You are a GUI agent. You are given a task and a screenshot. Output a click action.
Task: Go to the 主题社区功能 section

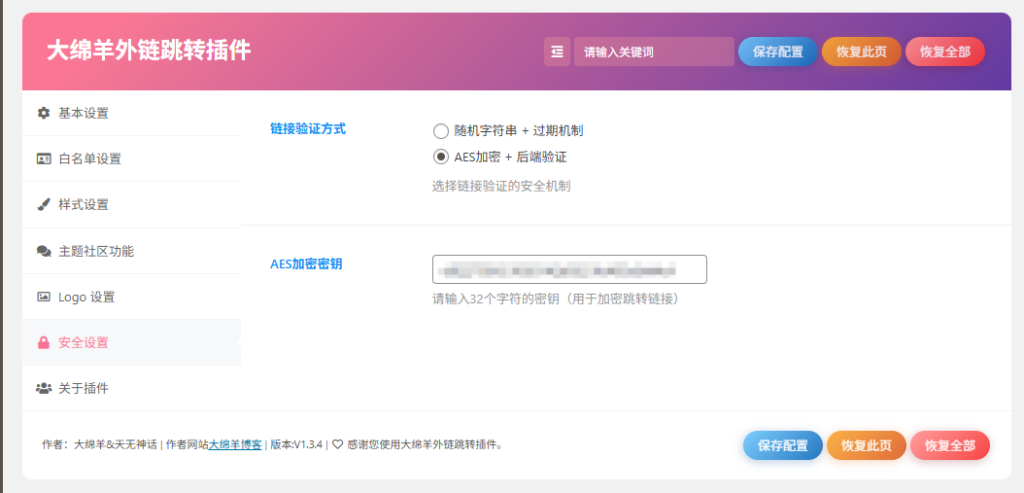(x=95, y=251)
